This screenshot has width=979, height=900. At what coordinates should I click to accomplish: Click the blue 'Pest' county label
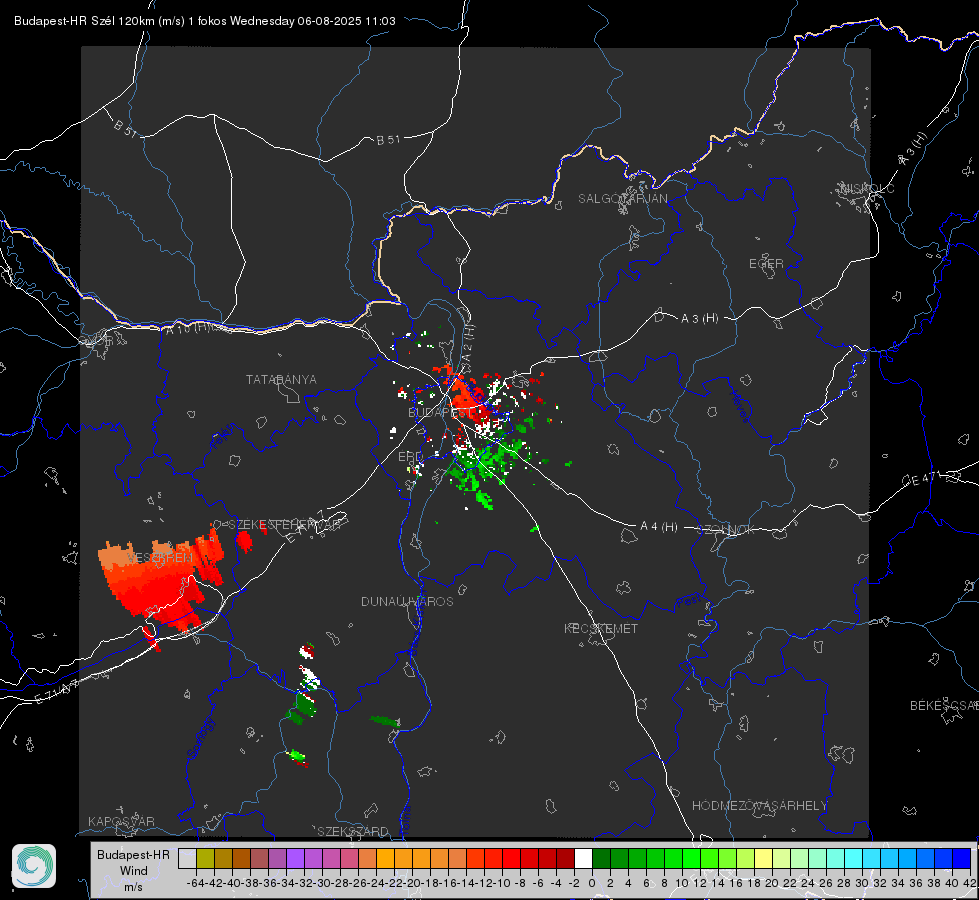[x=688, y=602]
